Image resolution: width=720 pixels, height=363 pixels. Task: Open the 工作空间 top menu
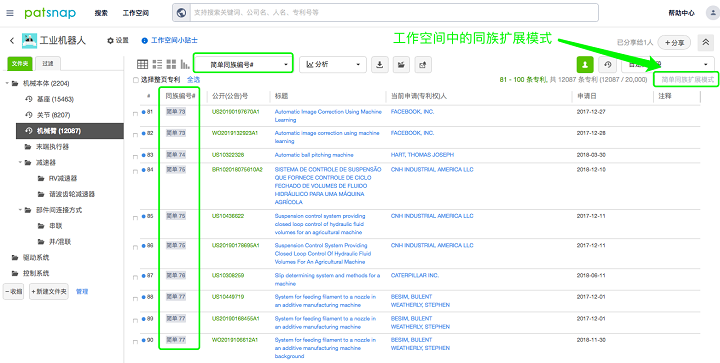[135, 13]
